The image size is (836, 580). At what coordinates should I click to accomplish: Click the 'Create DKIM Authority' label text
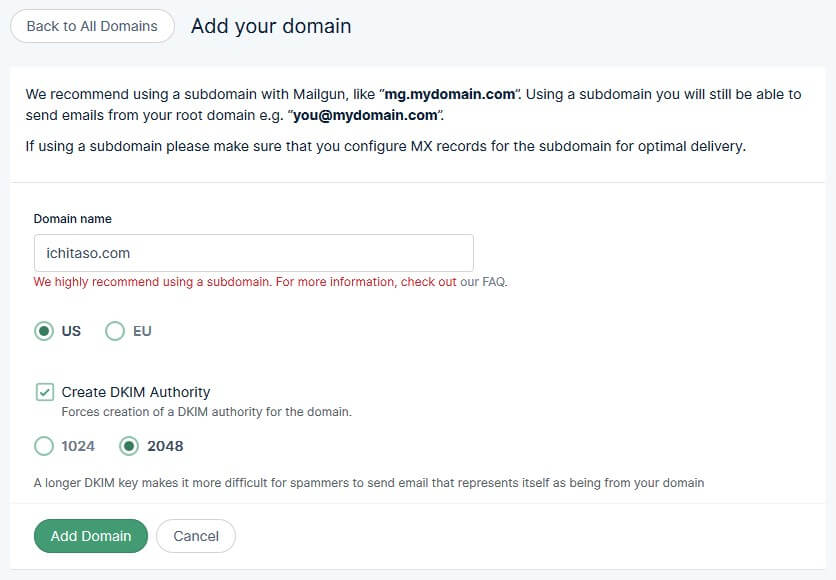point(136,392)
